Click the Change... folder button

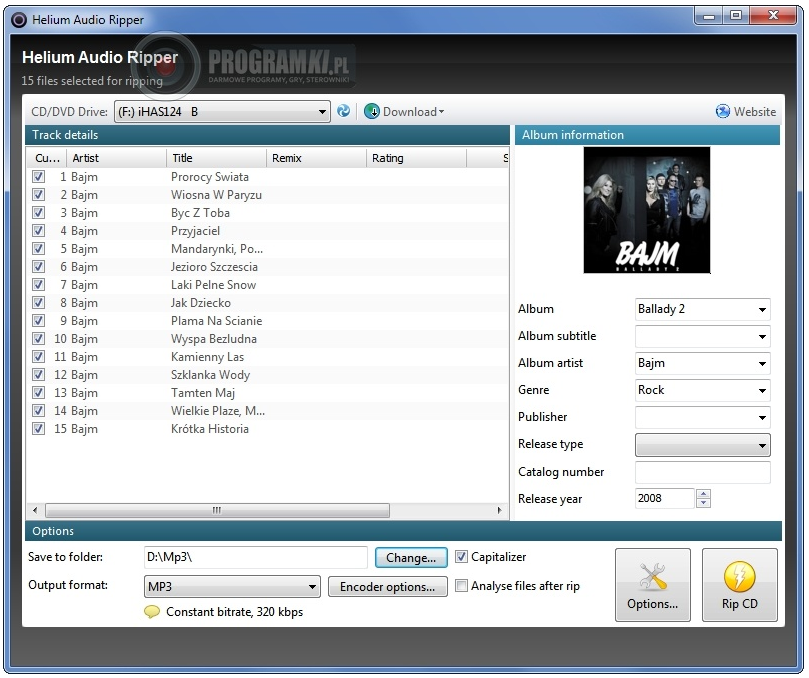click(x=411, y=558)
